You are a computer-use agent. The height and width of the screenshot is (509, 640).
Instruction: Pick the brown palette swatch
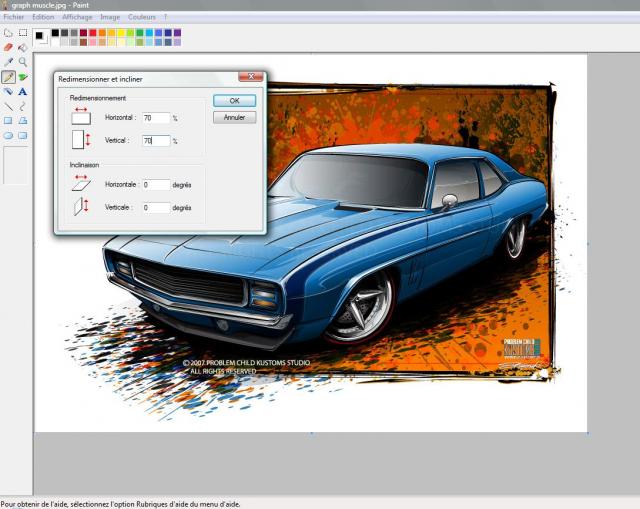pyautogui.click(x=83, y=42)
